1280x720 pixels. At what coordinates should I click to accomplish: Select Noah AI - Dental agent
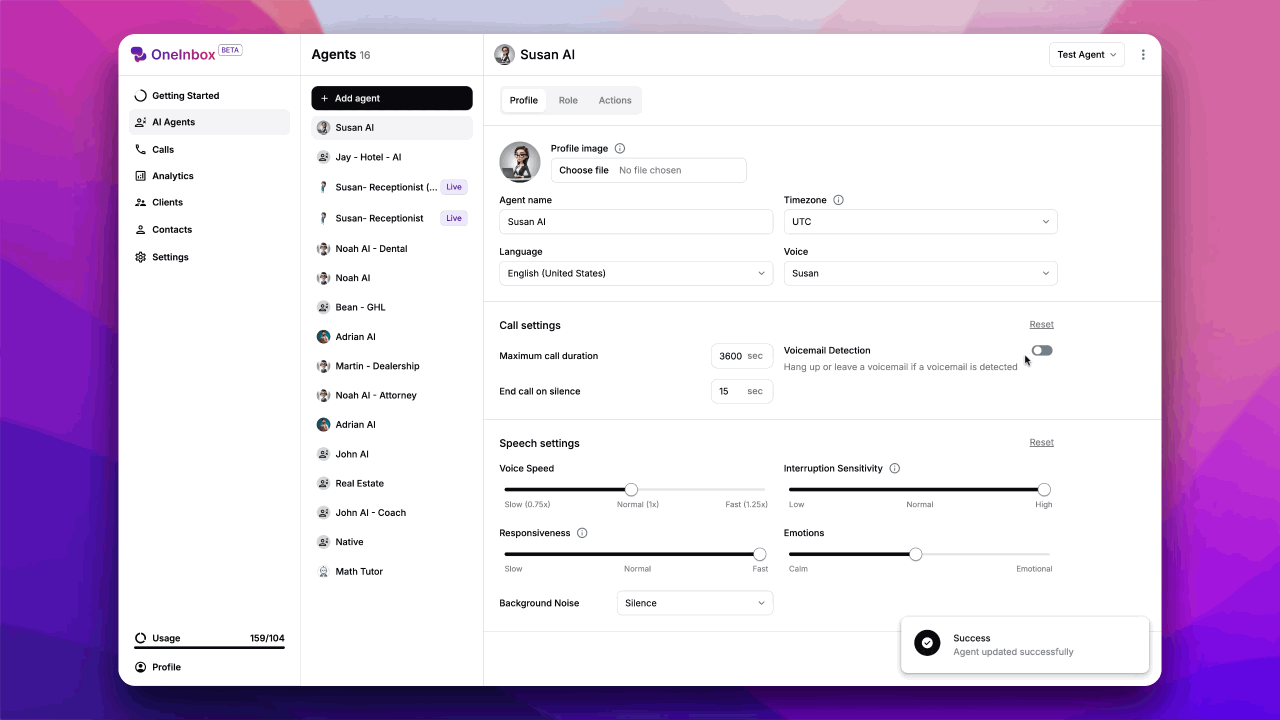click(x=392, y=248)
